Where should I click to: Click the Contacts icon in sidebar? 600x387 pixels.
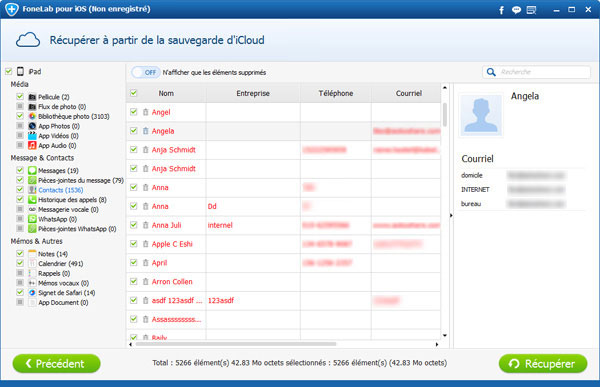pos(32,190)
